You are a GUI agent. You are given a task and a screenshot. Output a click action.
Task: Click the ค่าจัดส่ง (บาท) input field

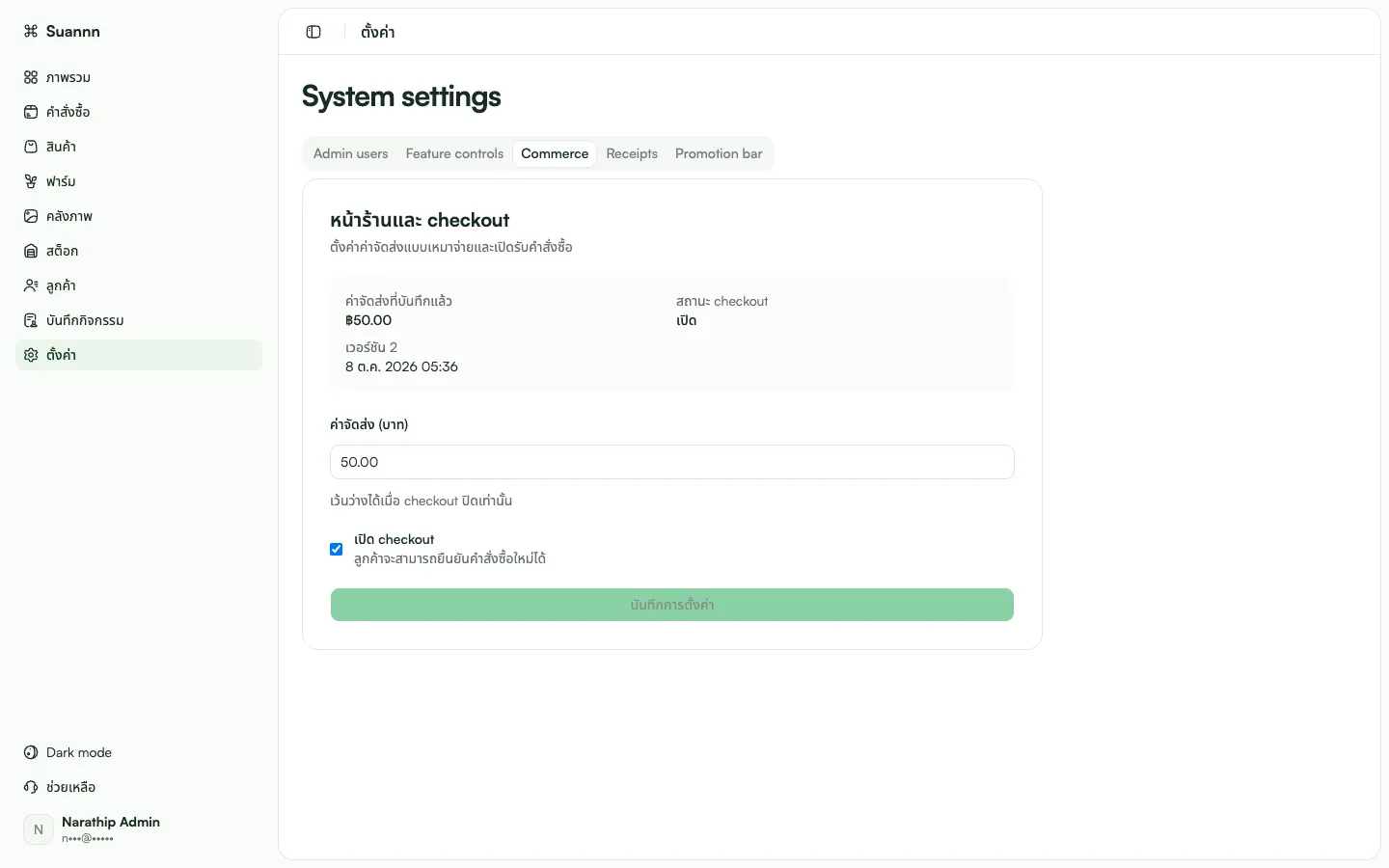[x=672, y=462]
